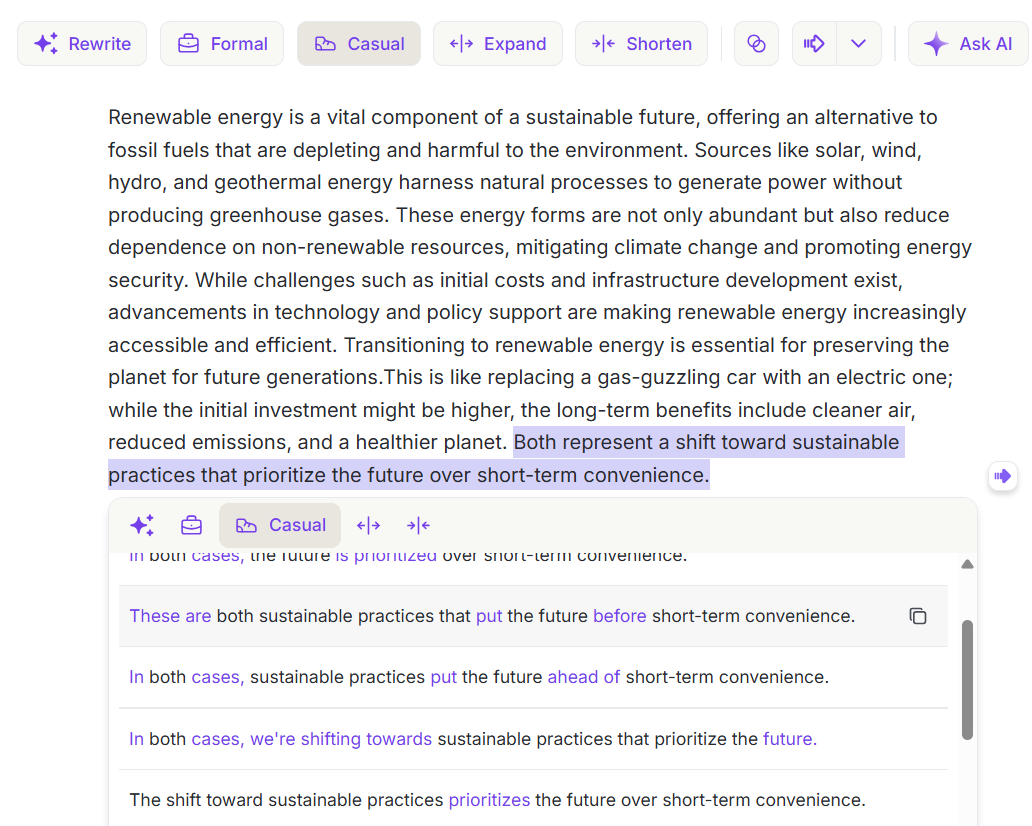Image resolution: width=1032 pixels, height=826 pixels.
Task: Open the dropdown chevron beside the continue-writing arrow
Action: tap(858, 44)
